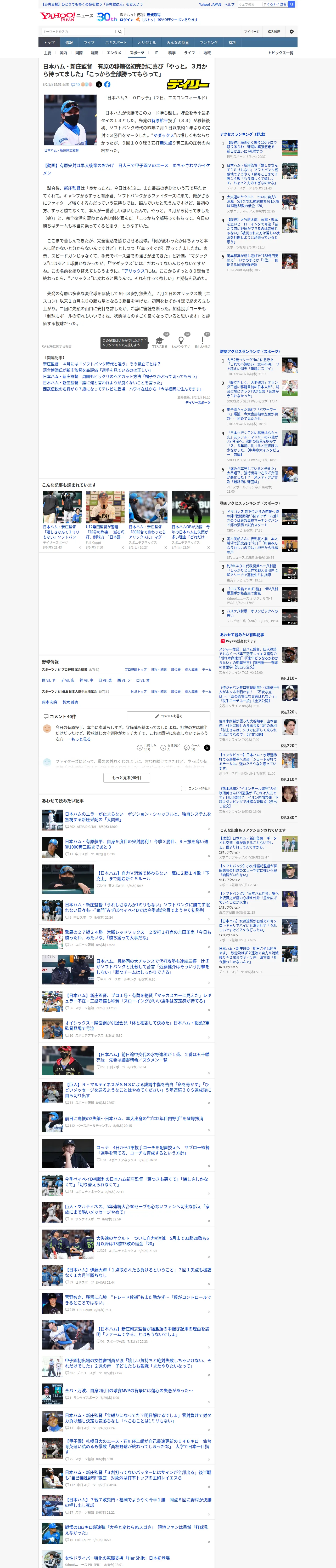This screenshot has height=1568, width=336.
Task: Open article main photo of 新庄監督
Action: tap(70, 119)
